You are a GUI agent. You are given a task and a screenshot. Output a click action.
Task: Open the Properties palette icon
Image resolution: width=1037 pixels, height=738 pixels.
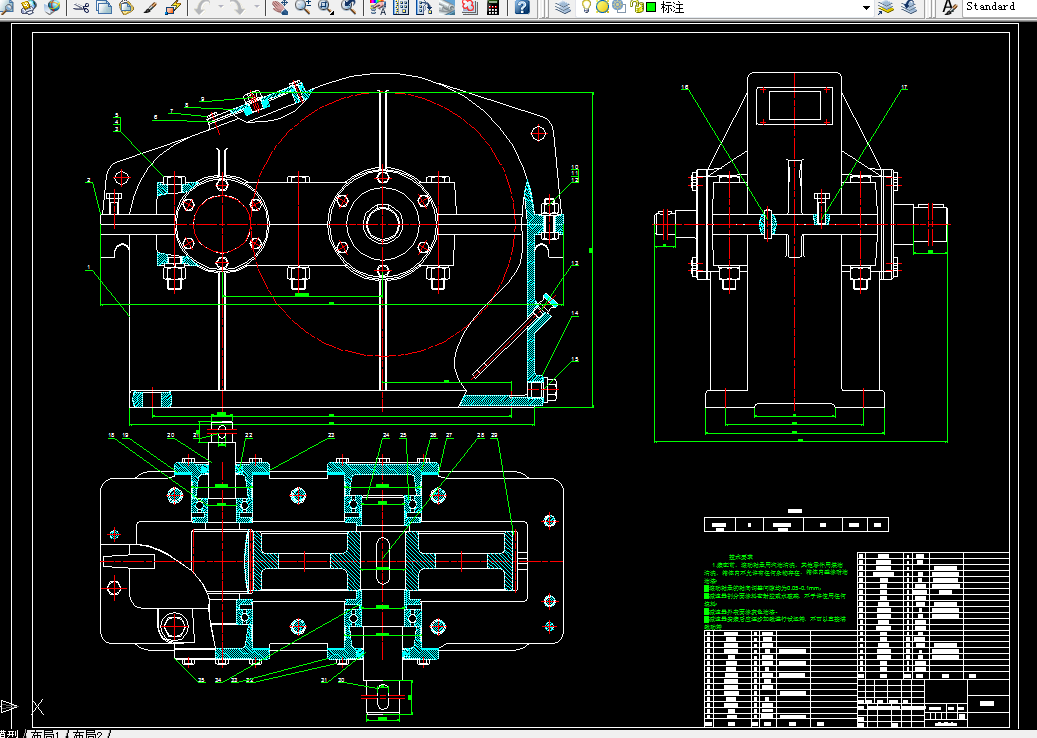click(x=378, y=7)
